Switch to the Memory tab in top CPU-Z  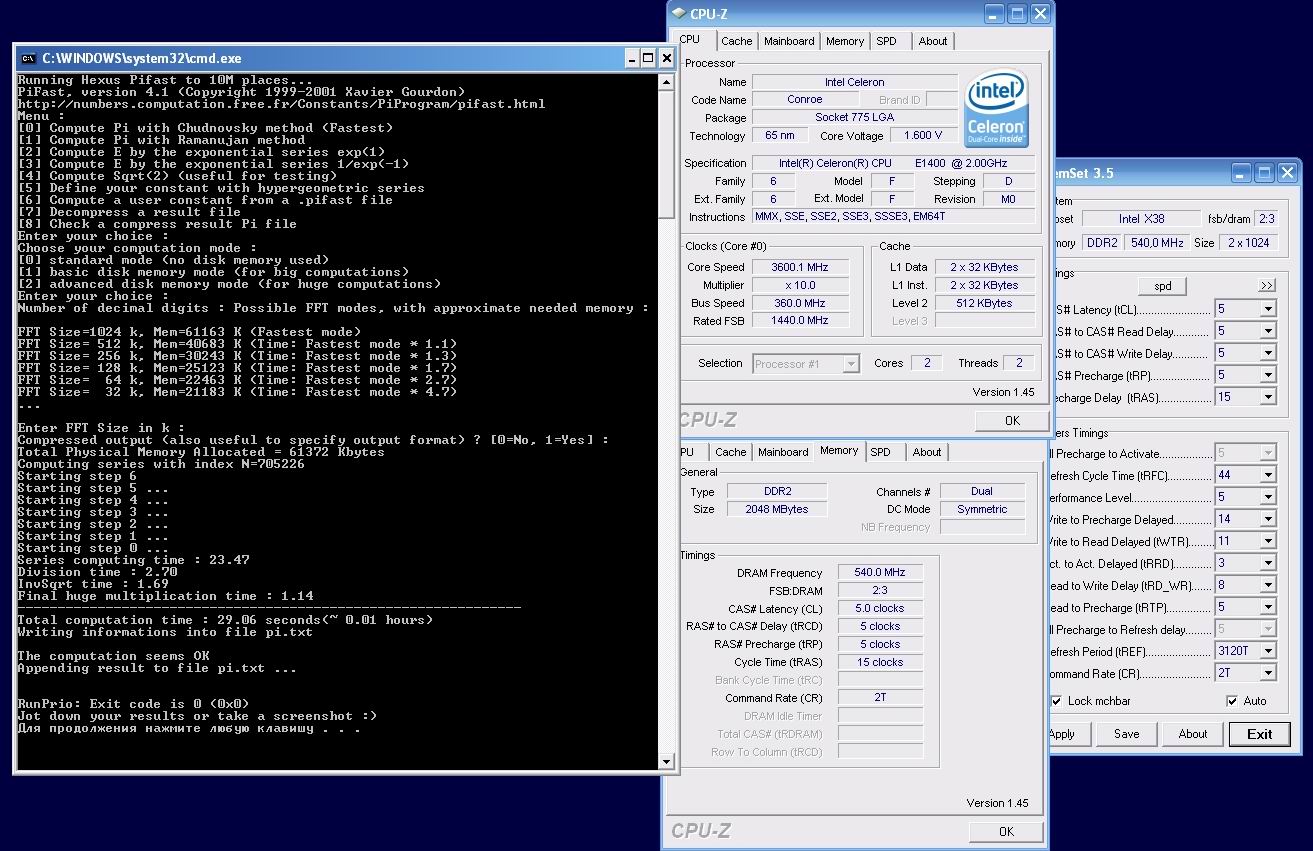(845, 41)
